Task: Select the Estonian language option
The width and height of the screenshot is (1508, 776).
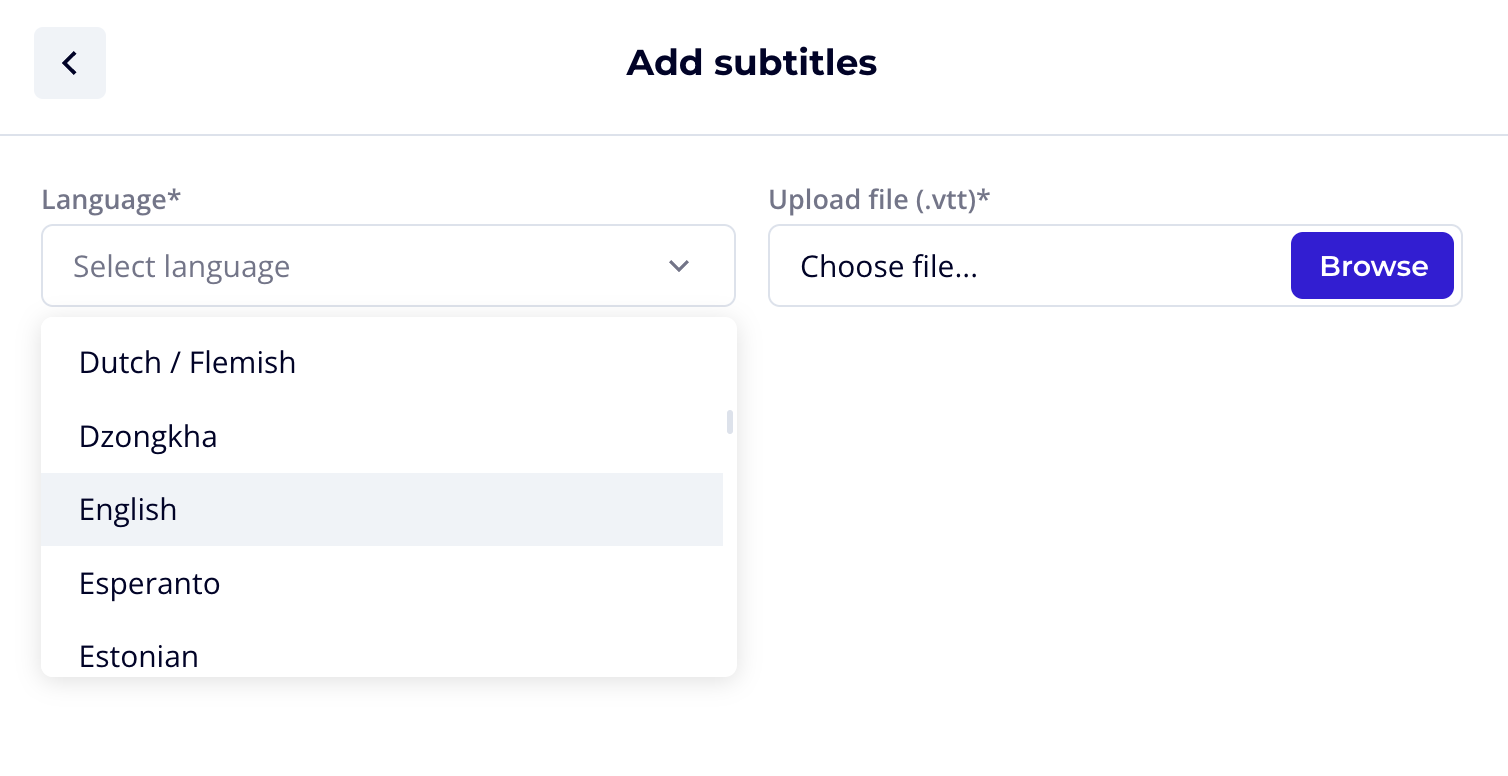Action: point(139,656)
